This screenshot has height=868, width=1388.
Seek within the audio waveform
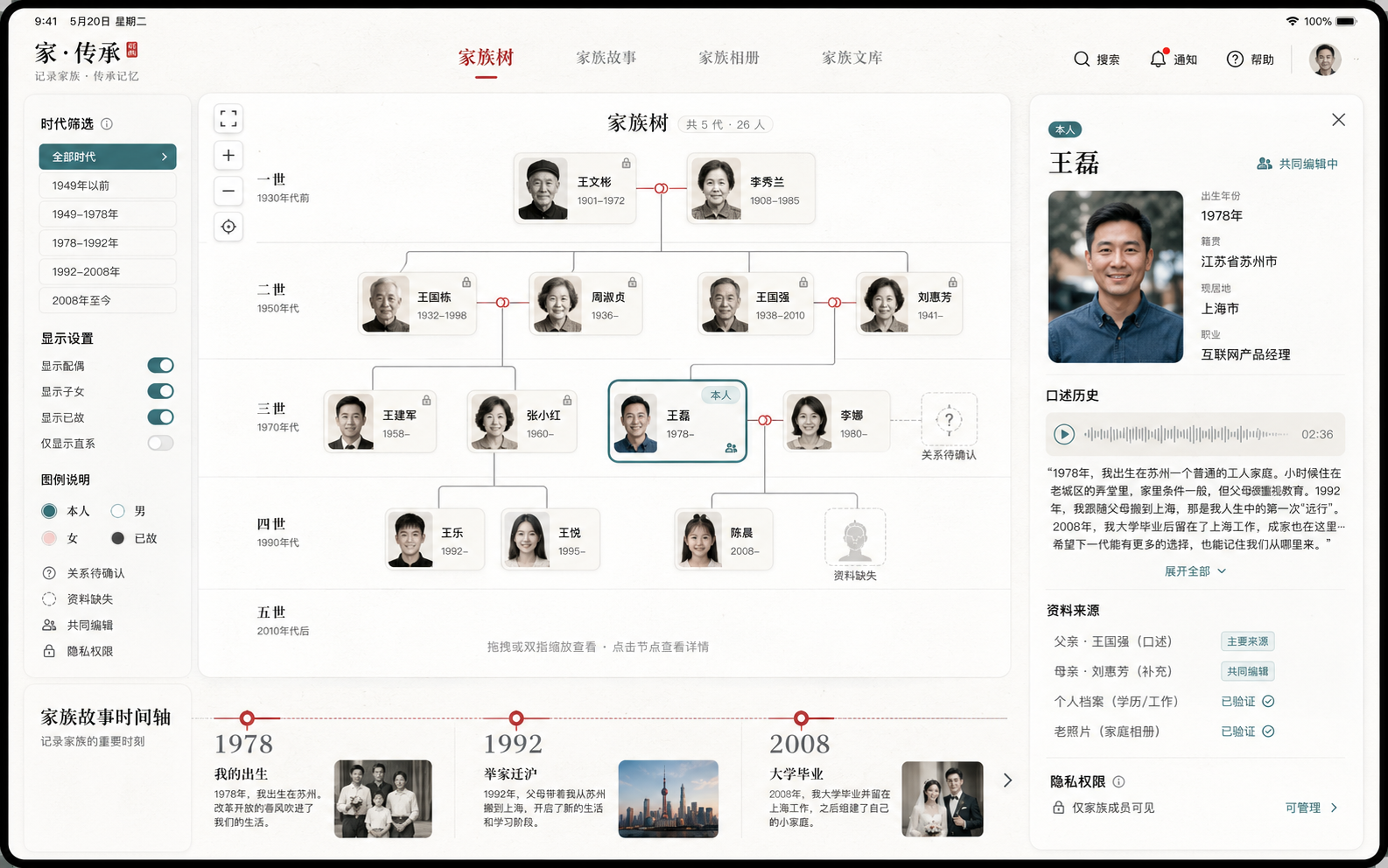click(1186, 434)
